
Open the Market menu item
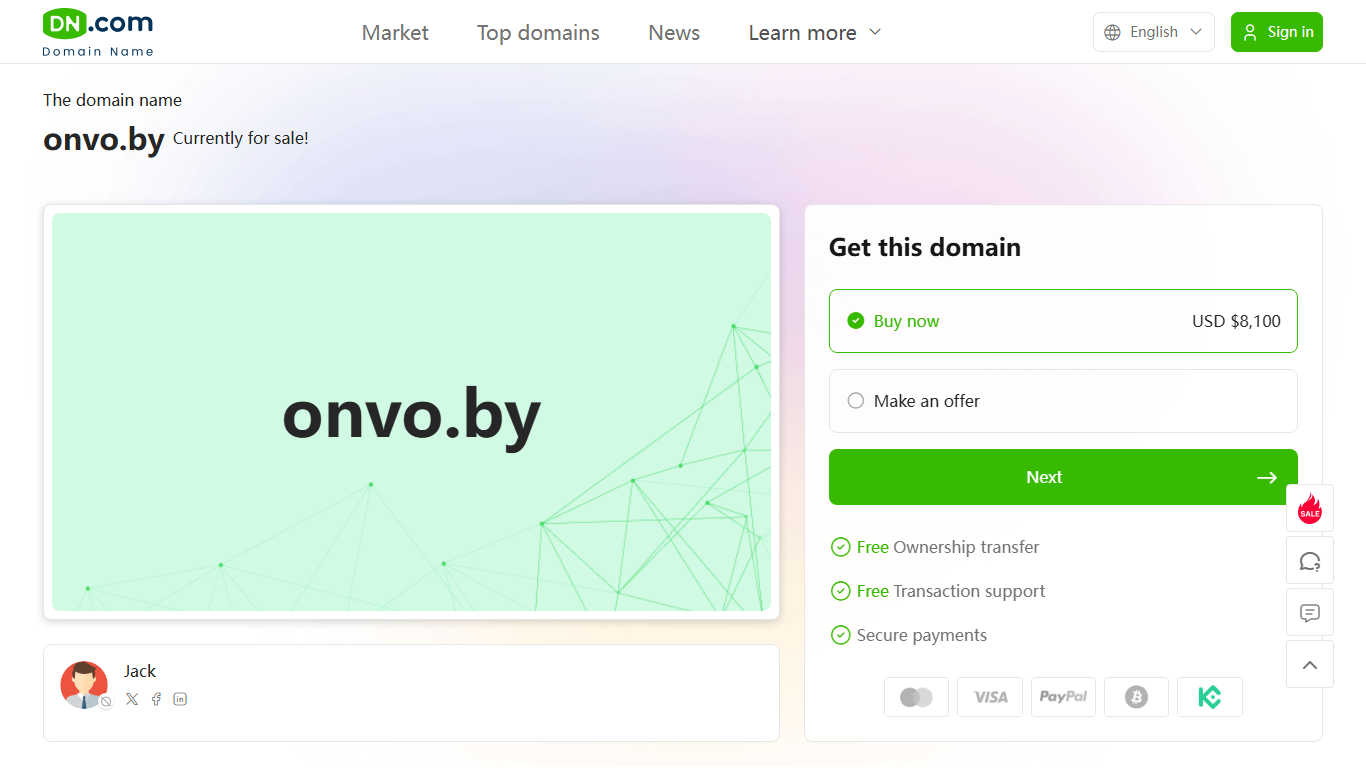coord(395,33)
